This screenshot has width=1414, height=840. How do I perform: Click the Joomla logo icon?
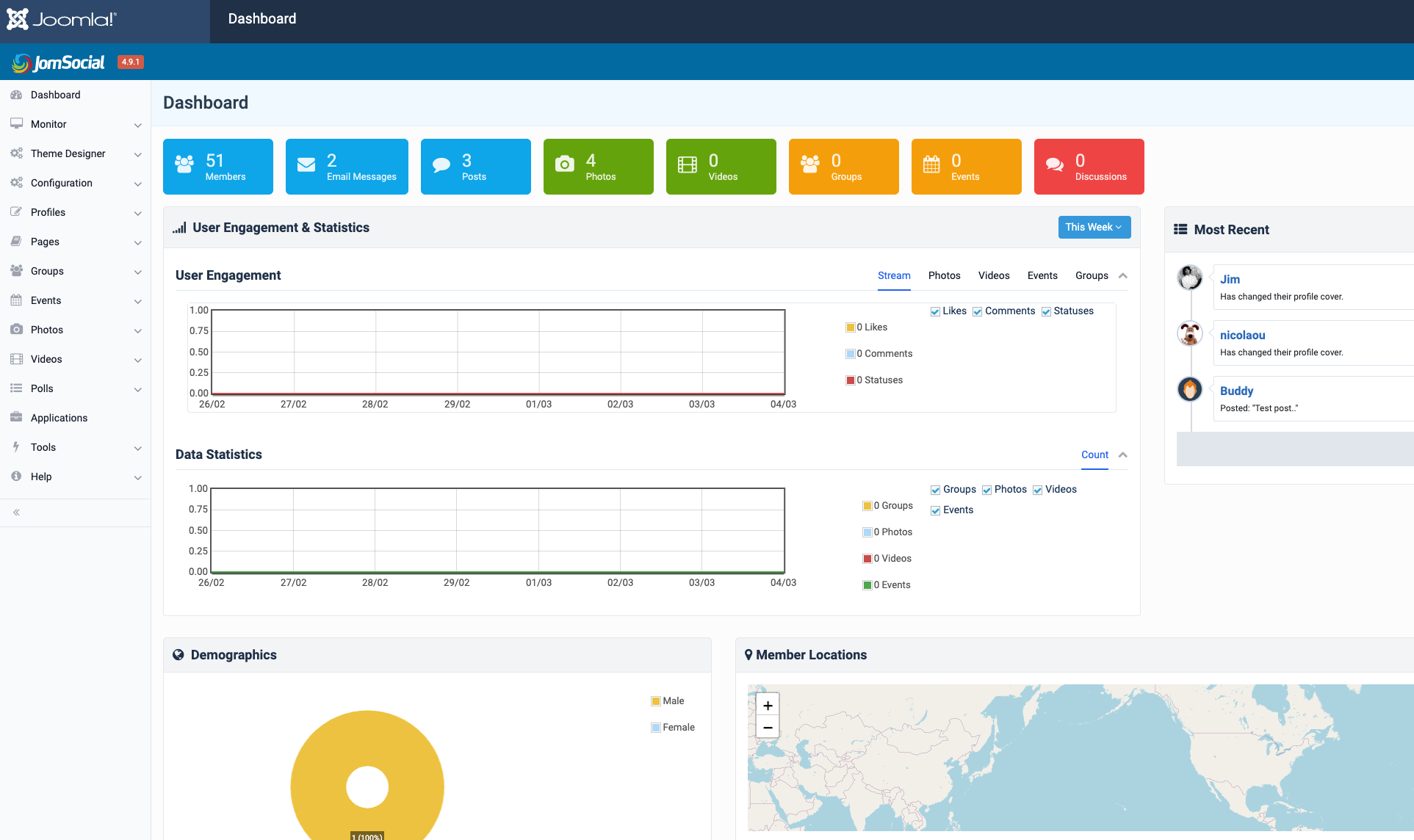pyautogui.click(x=18, y=19)
